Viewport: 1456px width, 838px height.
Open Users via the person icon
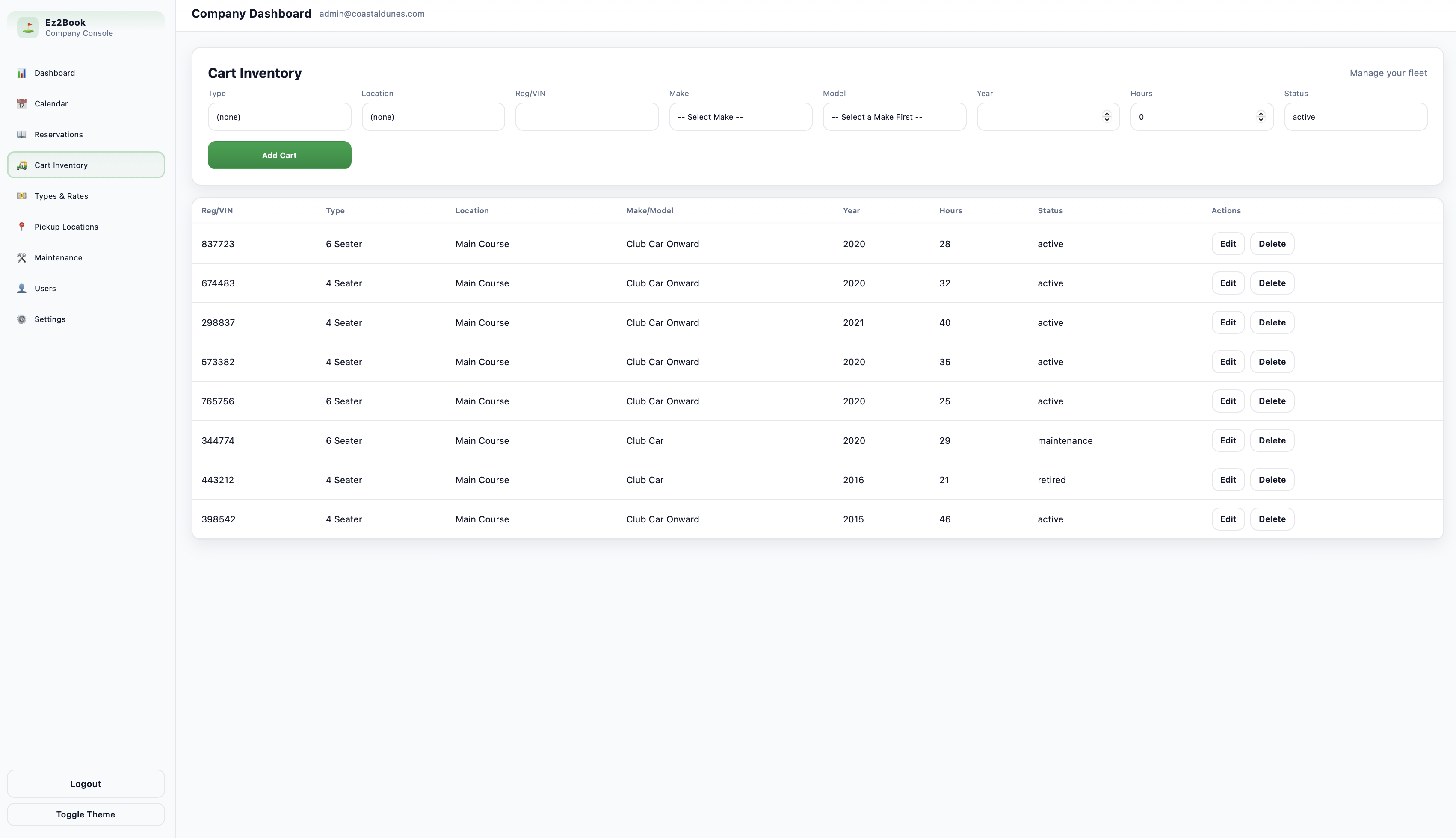21,288
